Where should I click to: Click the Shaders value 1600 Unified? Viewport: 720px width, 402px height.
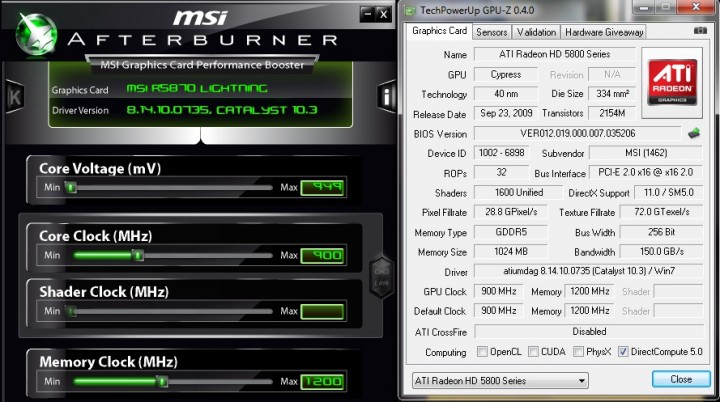[x=518, y=193]
